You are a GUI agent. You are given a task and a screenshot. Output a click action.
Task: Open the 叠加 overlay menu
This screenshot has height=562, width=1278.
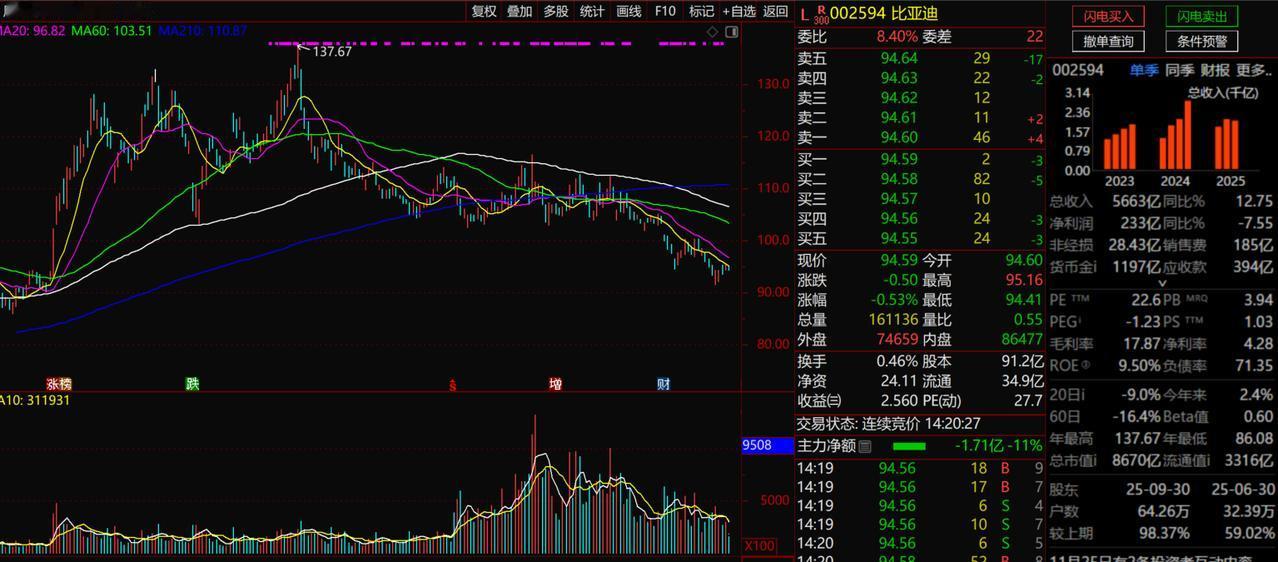point(520,11)
